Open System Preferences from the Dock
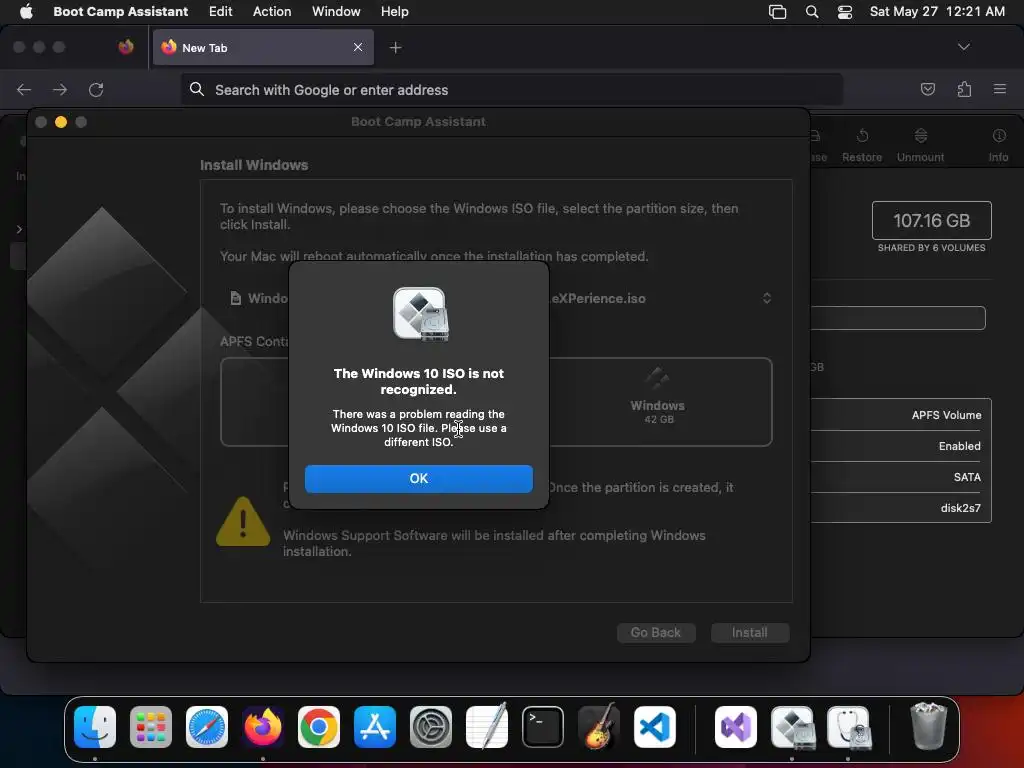 click(431, 727)
